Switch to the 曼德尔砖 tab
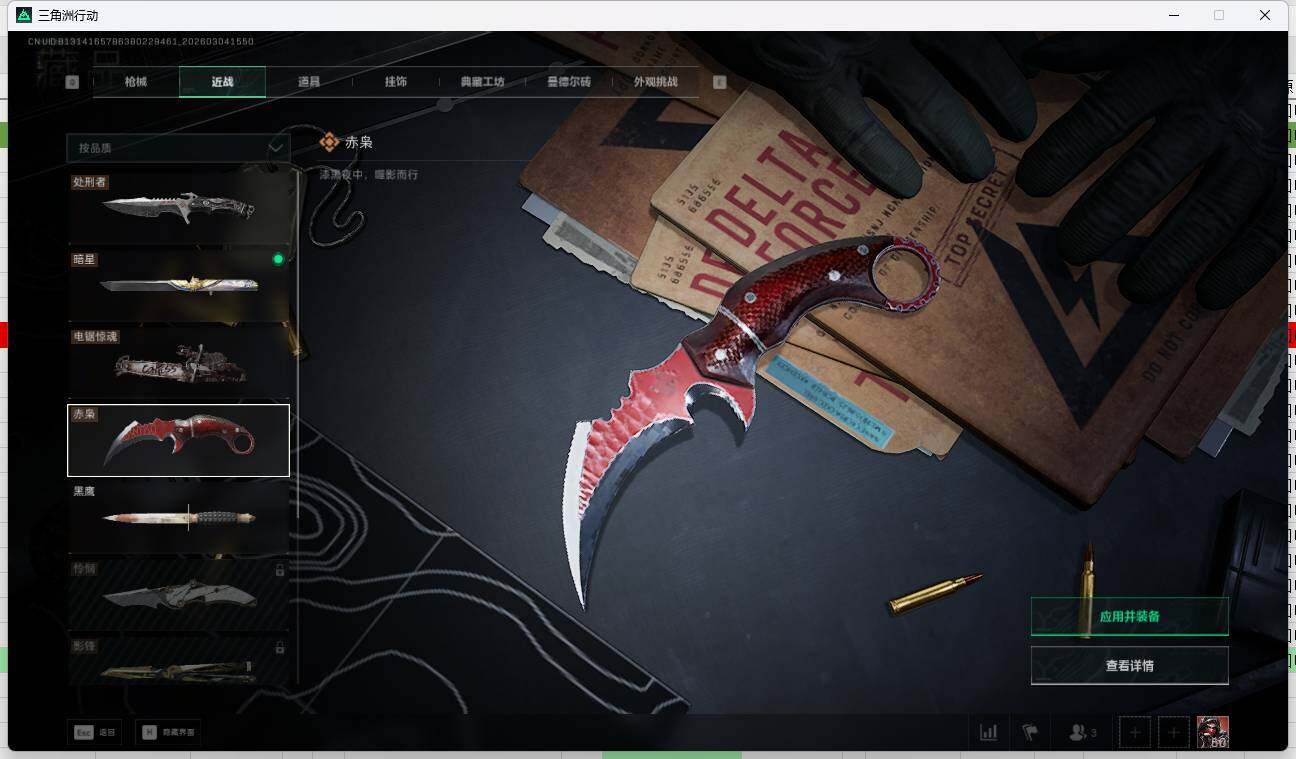Image resolution: width=1296 pixels, height=759 pixels. [569, 82]
